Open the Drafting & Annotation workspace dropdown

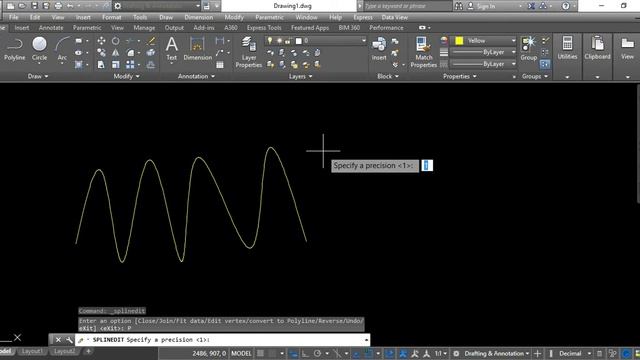(496, 353)
